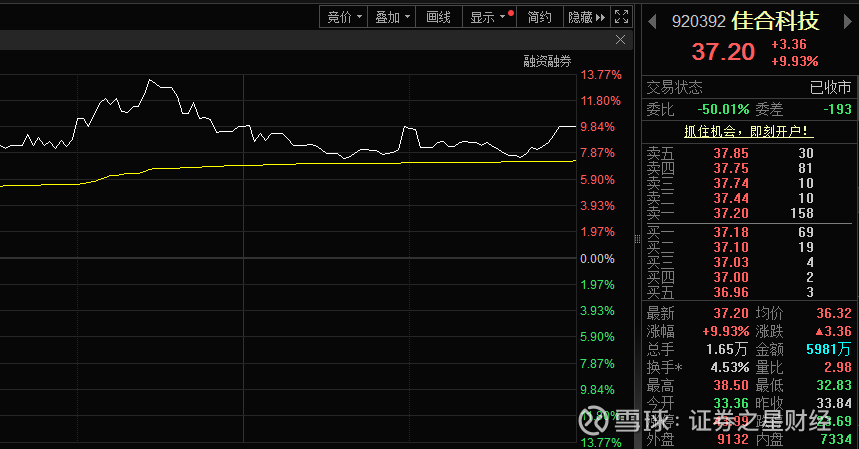Viewport: 859px width, 449px height.
Task: Click 量比 value 2.98
Action: [838, 367]
